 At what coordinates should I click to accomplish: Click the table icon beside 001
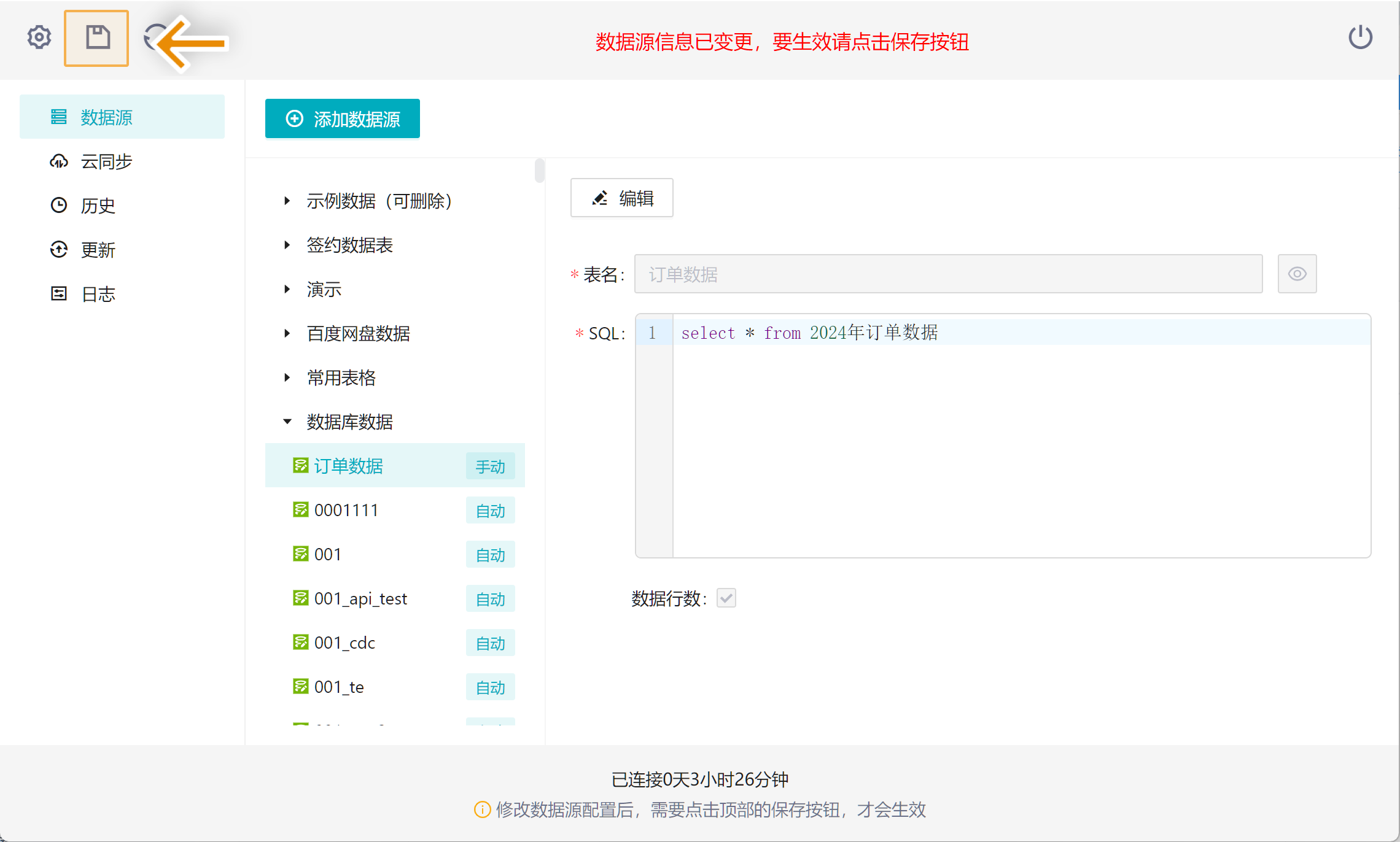[300, 554]
